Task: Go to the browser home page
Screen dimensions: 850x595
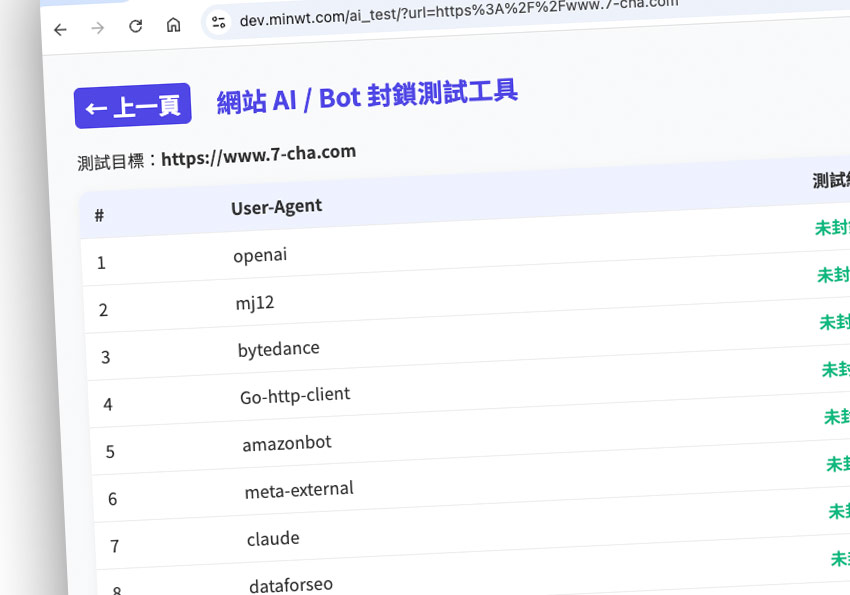Action: [x=174, y=25]
